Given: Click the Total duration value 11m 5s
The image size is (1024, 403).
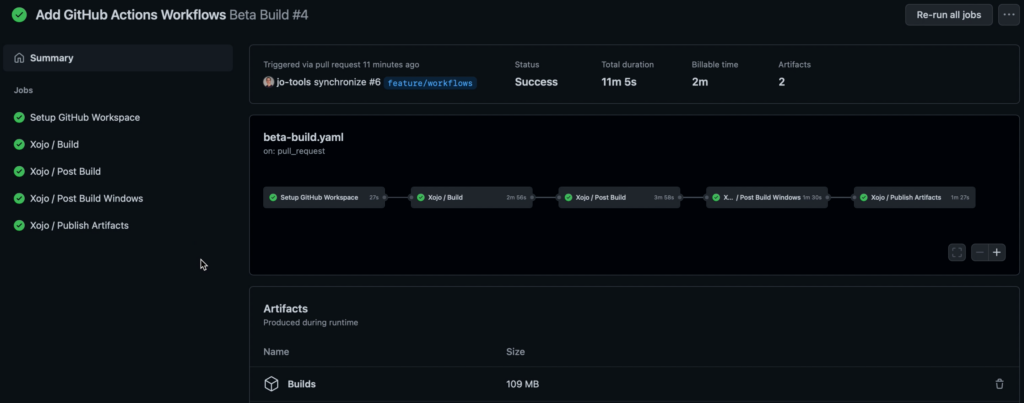Looking at the screenshot, I should (x=619, y=82).
